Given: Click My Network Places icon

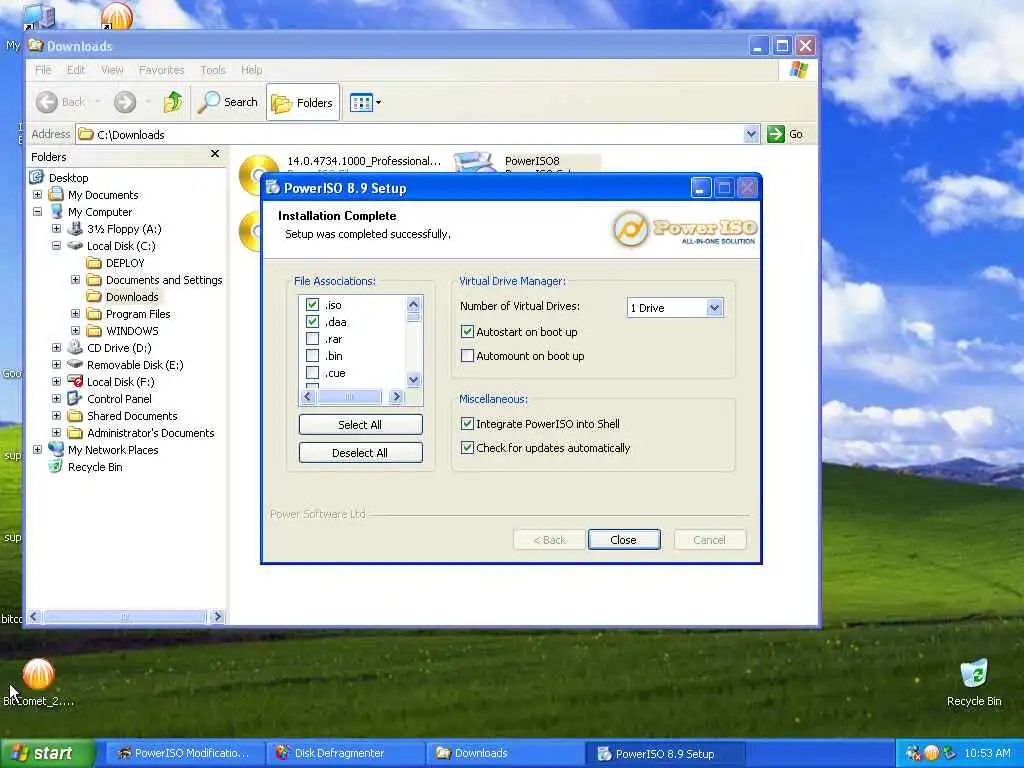Looking at the screenshot, I should tap(56, 449).
